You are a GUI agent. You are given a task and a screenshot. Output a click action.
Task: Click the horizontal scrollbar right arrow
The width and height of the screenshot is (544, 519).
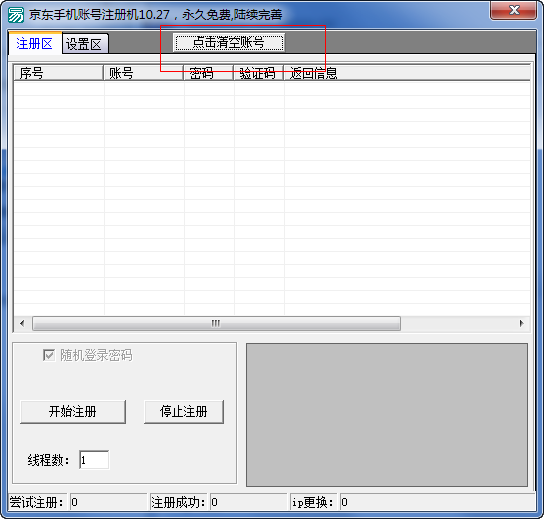(x=521, y=323)
